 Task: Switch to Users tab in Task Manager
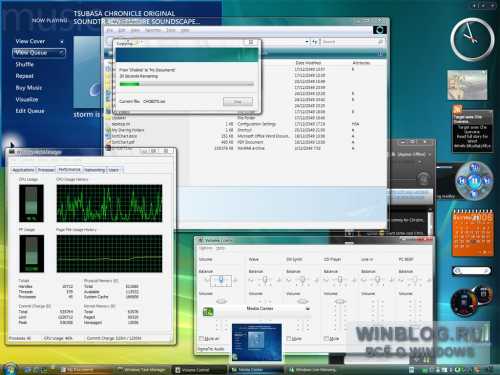(x=114, y=170)
